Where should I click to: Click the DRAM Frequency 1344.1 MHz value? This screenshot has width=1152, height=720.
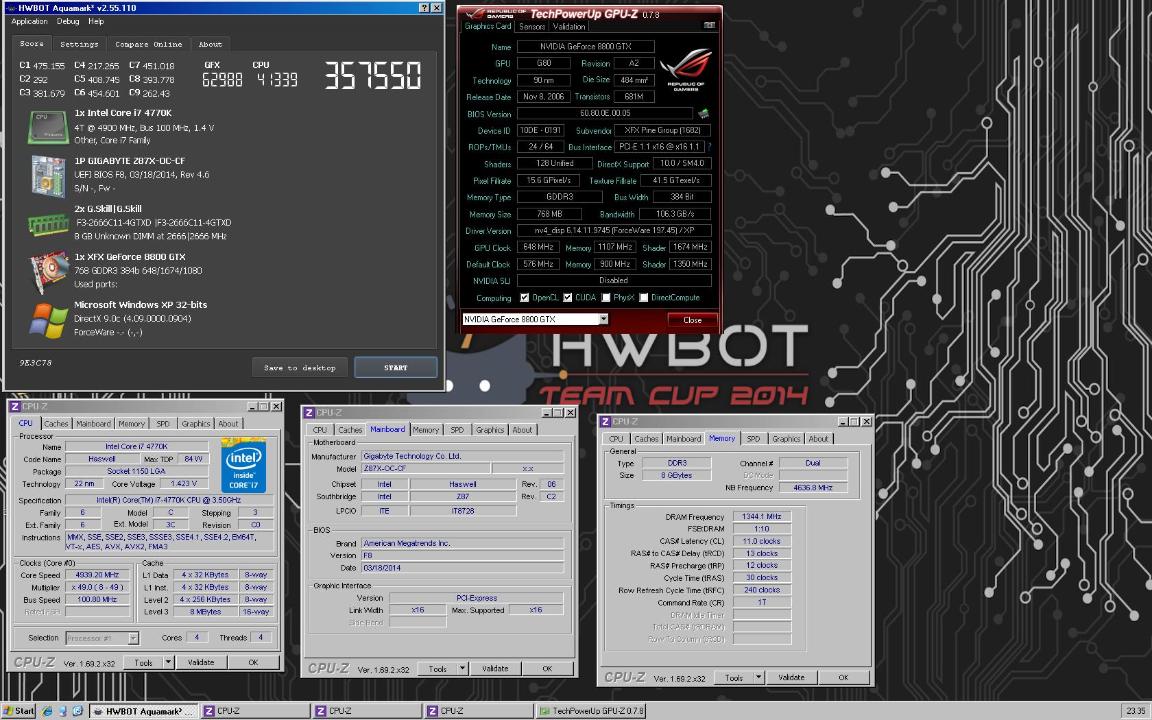tap(761, 516)
